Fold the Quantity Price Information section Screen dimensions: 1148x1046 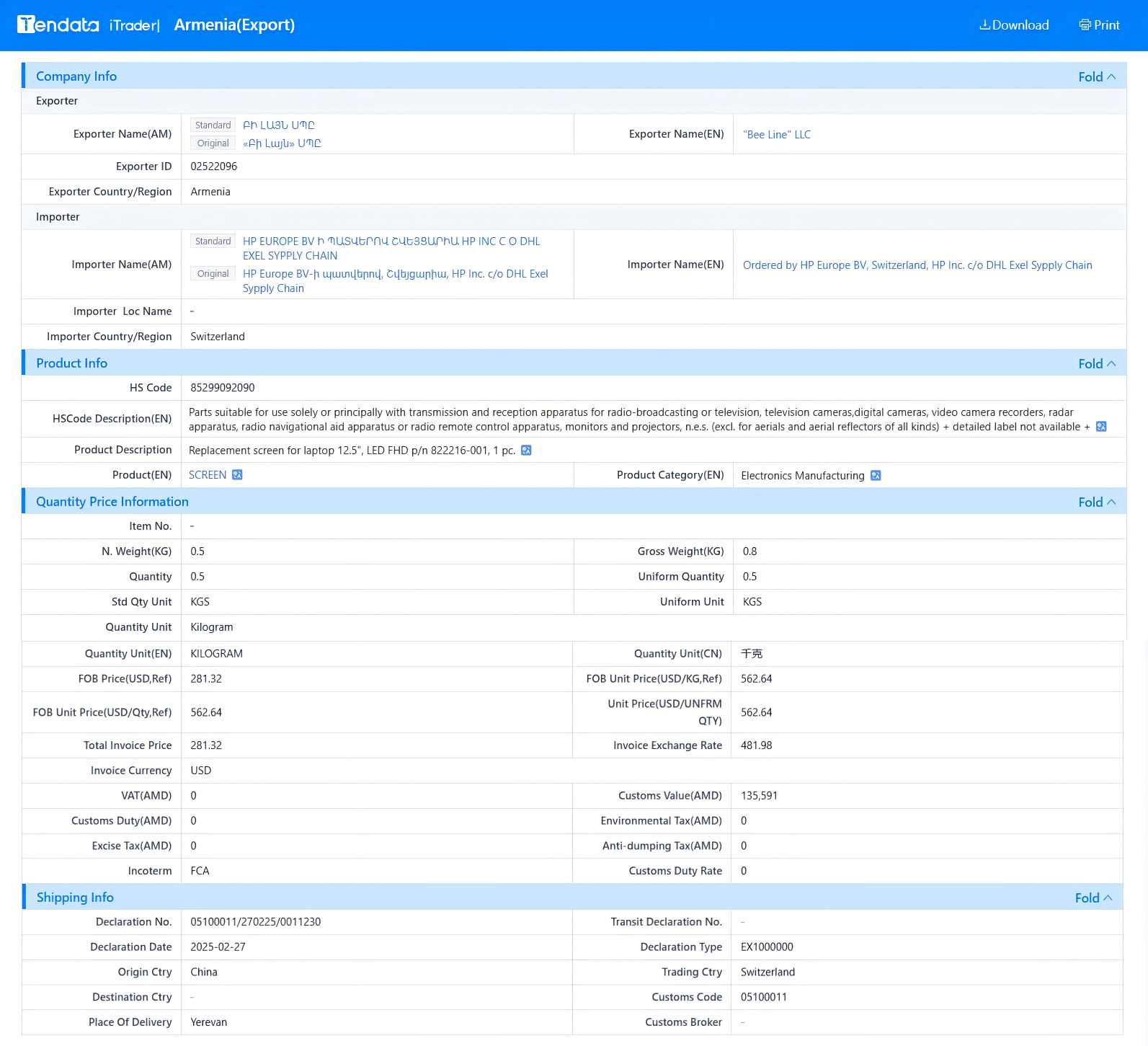(x=1097, y=502)
